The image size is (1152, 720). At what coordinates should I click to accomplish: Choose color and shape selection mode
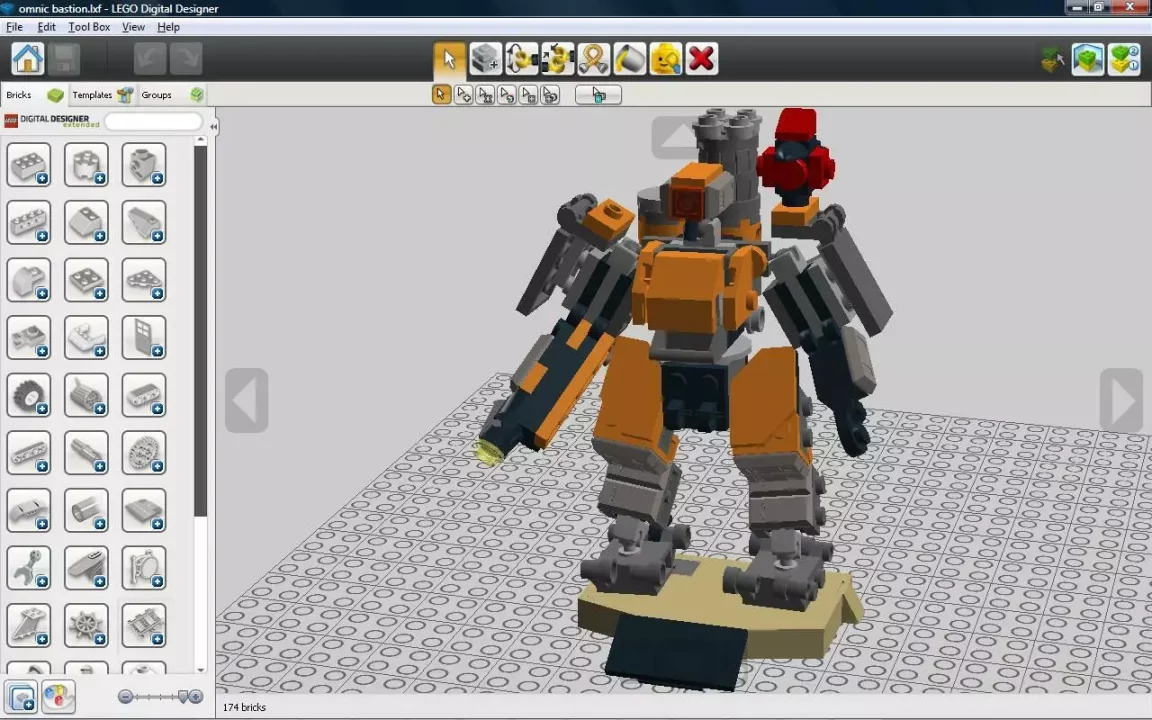click(x=550, y=95)
